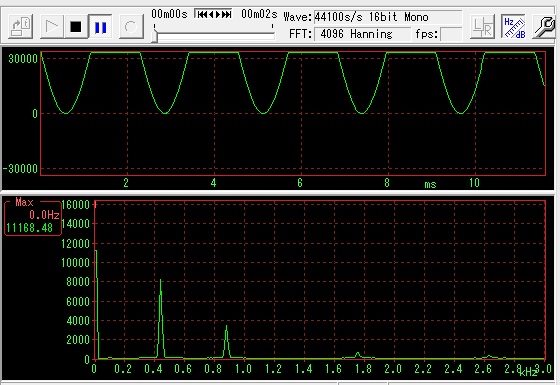Toggle the blue Pause button
The image size is (560, 385).
click(100, 27)
